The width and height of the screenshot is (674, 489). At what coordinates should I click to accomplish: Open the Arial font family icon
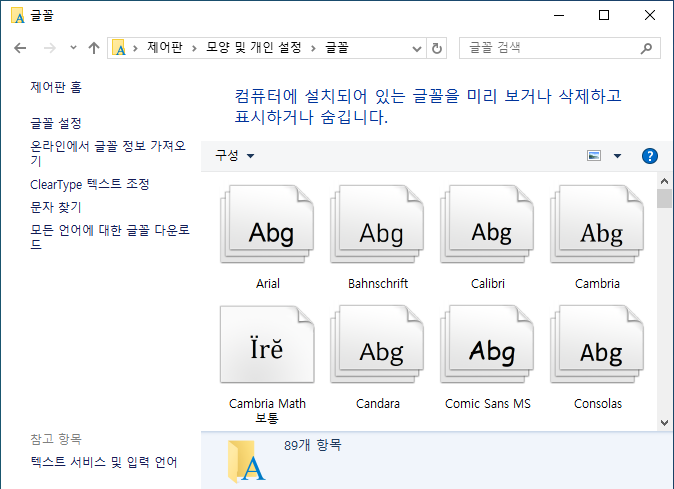[267, 225]
